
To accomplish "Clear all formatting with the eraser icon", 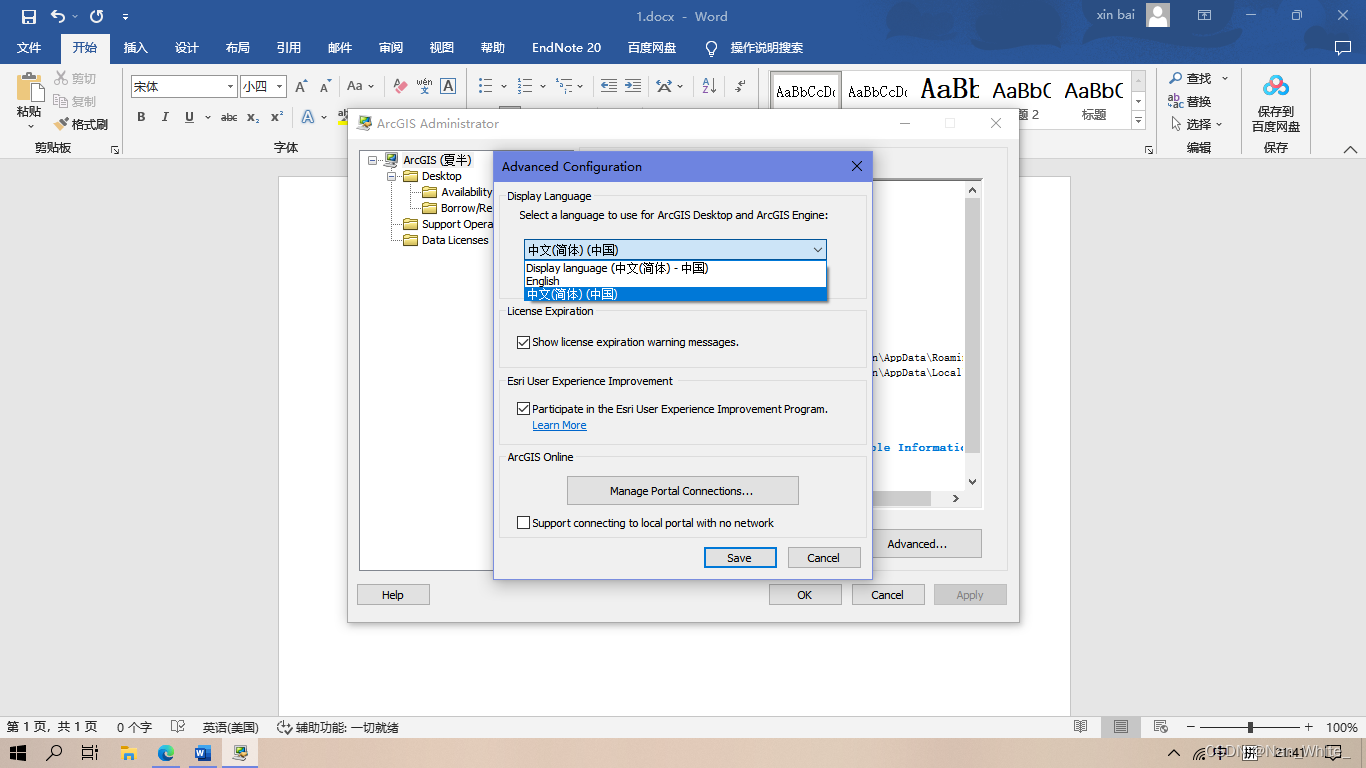I will 400,86.
